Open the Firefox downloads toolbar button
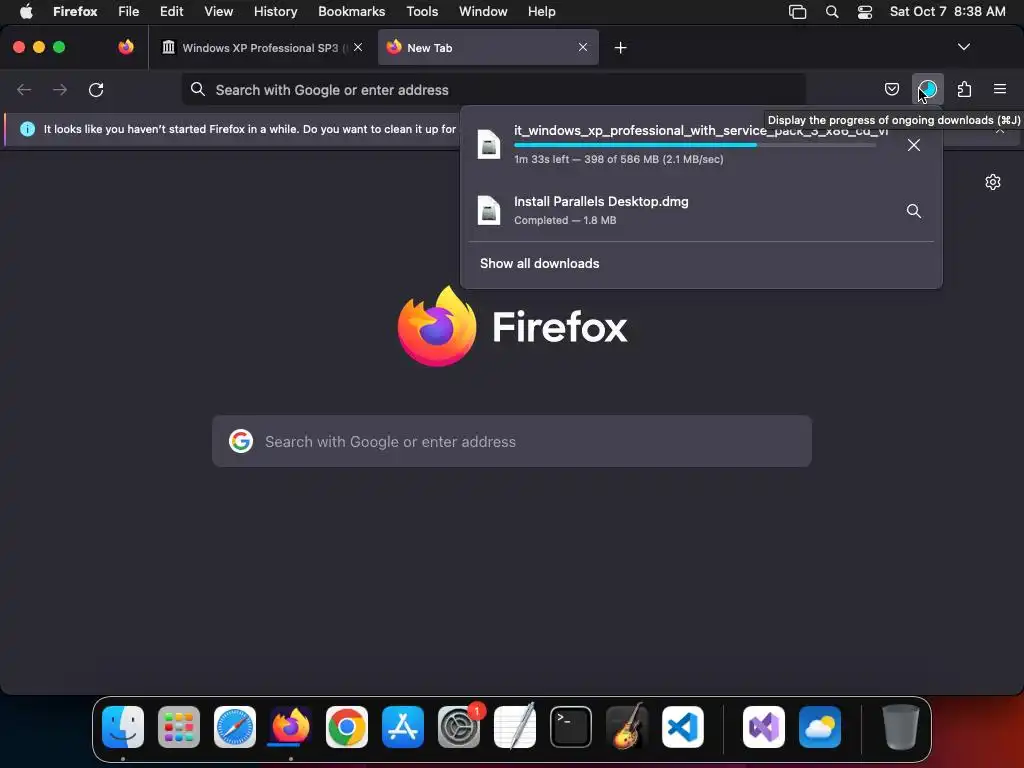Viewport: 1024px width, 768px height. 927,89
